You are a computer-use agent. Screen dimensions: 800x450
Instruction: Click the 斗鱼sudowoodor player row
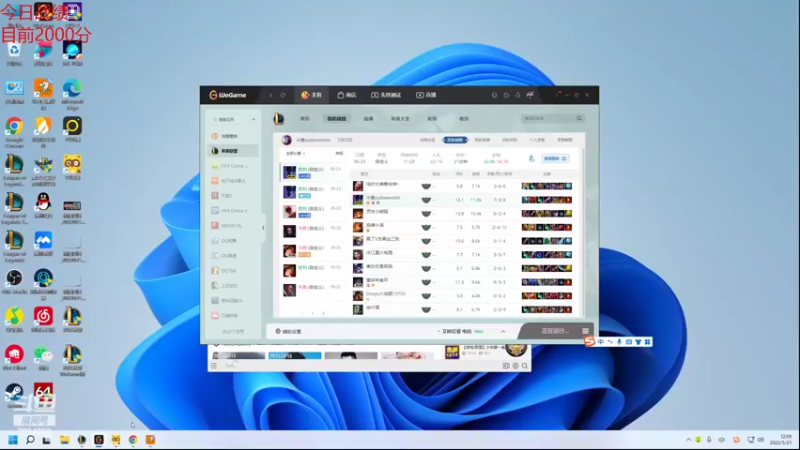pyautogui.click(x=463, y=200)
